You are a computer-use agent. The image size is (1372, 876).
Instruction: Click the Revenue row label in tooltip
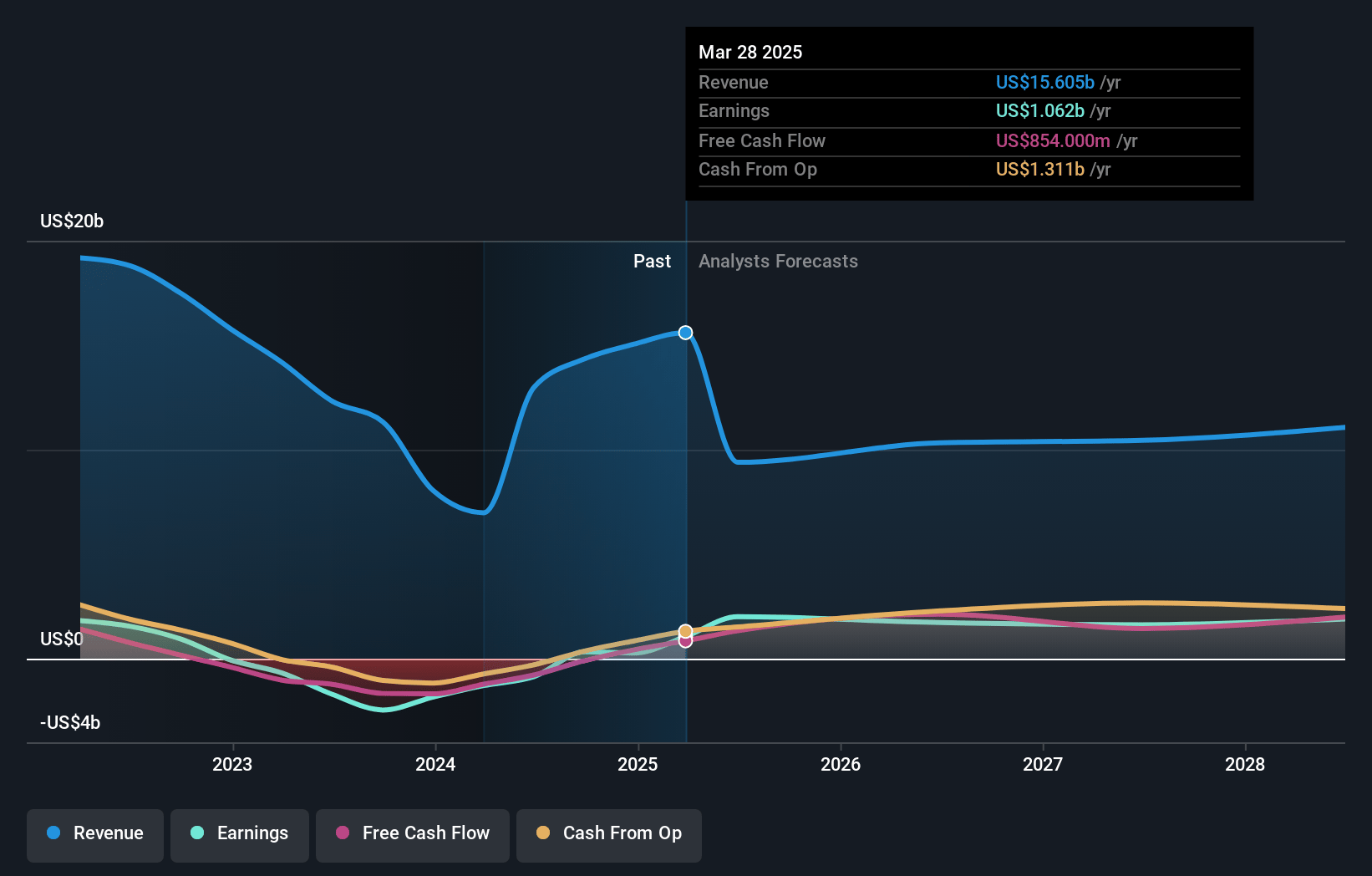tap(733, 82)
